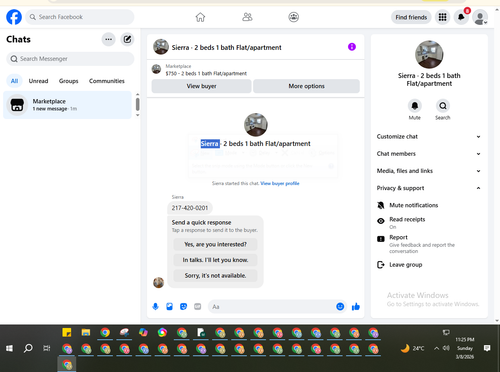The image size is (500, 372).
Task: Open Windows taskbar search
Action: tap(28, 348)
